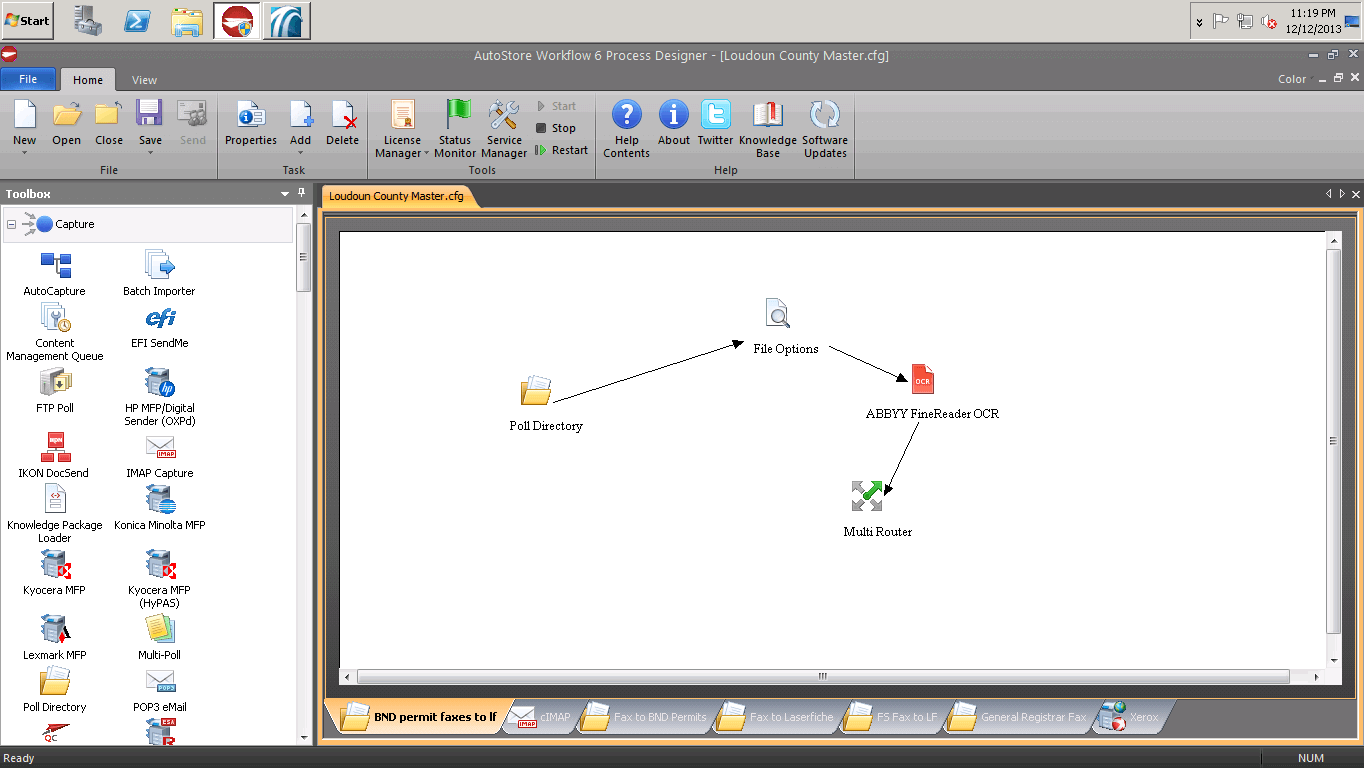Switch to the View ribbon tab
This screenshot has width=1364, height=768.
pyautogui.click(x=145, y=80)
